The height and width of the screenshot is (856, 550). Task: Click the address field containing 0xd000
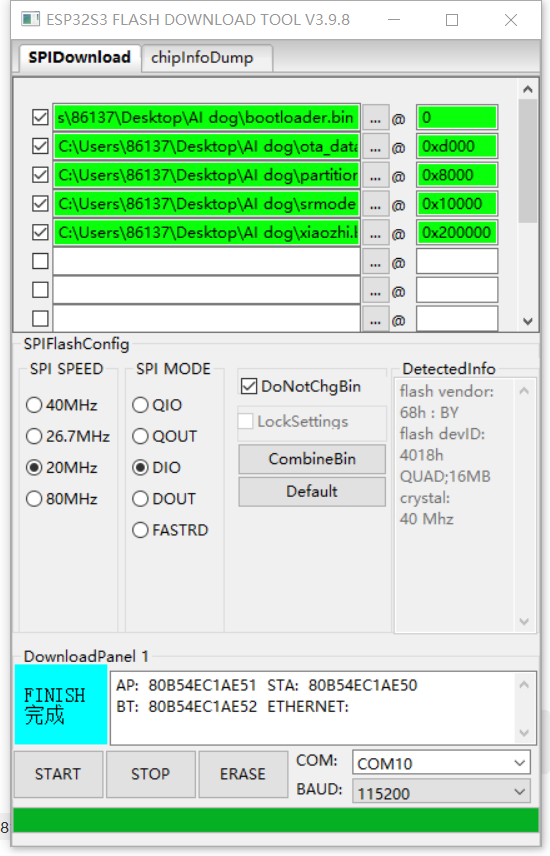coord(457,147)
